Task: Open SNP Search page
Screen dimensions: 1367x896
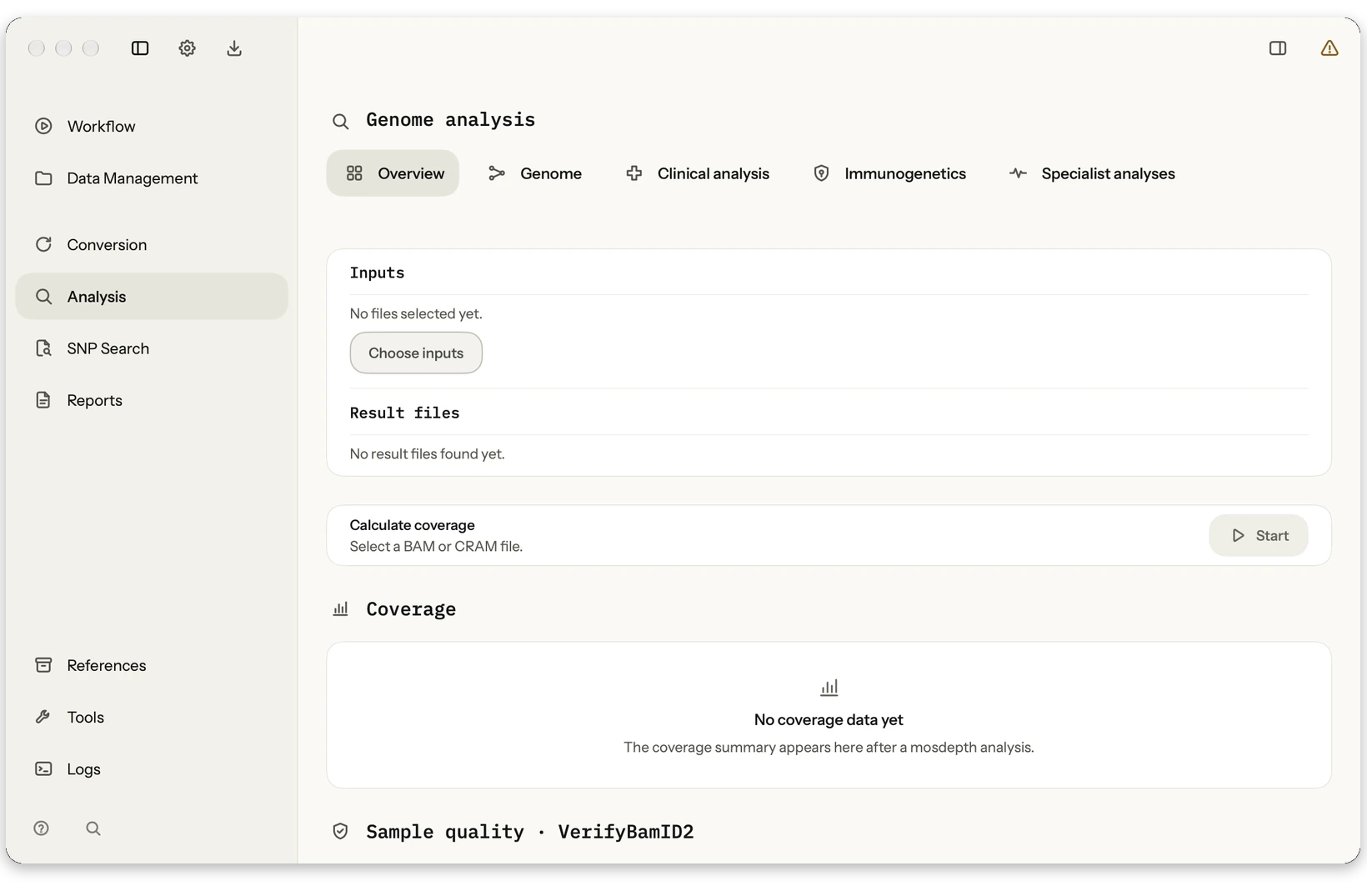Action: [152, 348]
